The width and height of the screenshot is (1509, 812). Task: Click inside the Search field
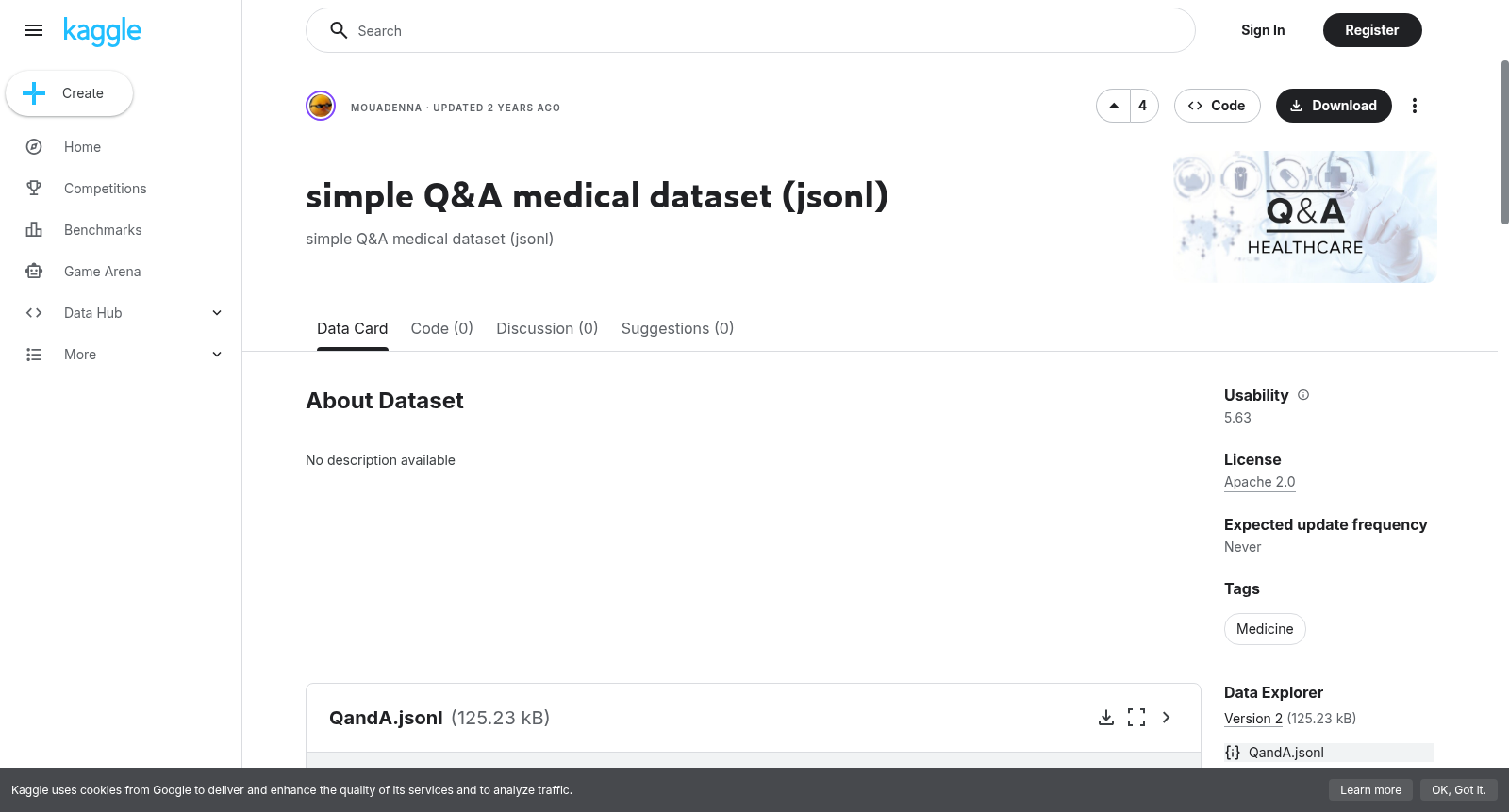point(751,30)
